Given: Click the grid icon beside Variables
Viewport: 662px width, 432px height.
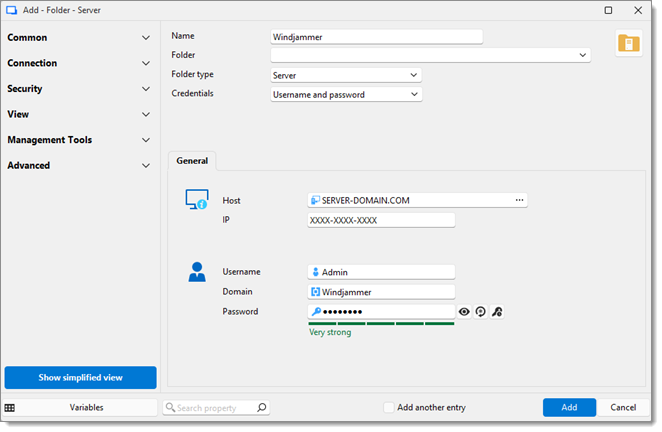Looking at the screenshot, I should [x=10, y=408].
